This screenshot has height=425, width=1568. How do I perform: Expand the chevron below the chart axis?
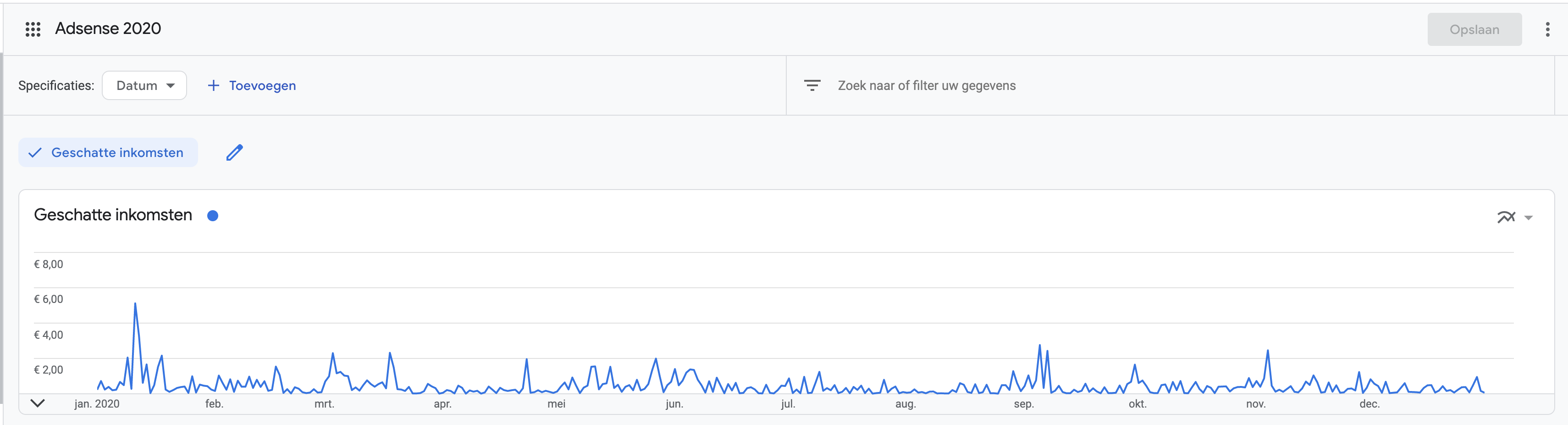coord(38,403)
